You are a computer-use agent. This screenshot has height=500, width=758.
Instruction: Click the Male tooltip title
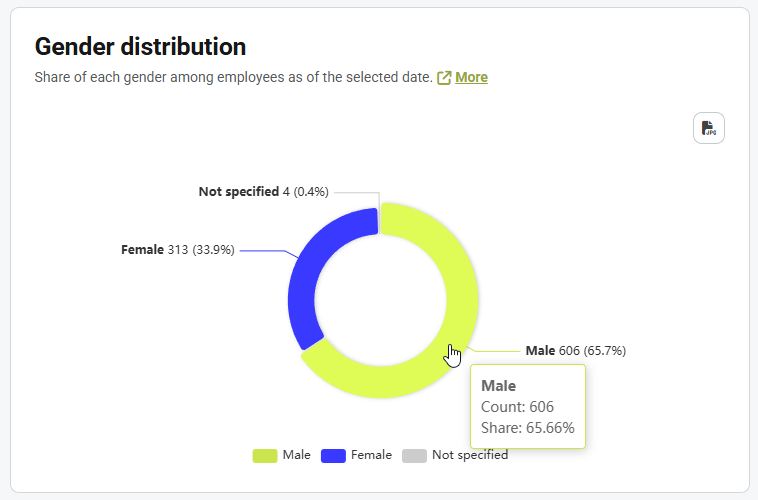pos(498,385)
